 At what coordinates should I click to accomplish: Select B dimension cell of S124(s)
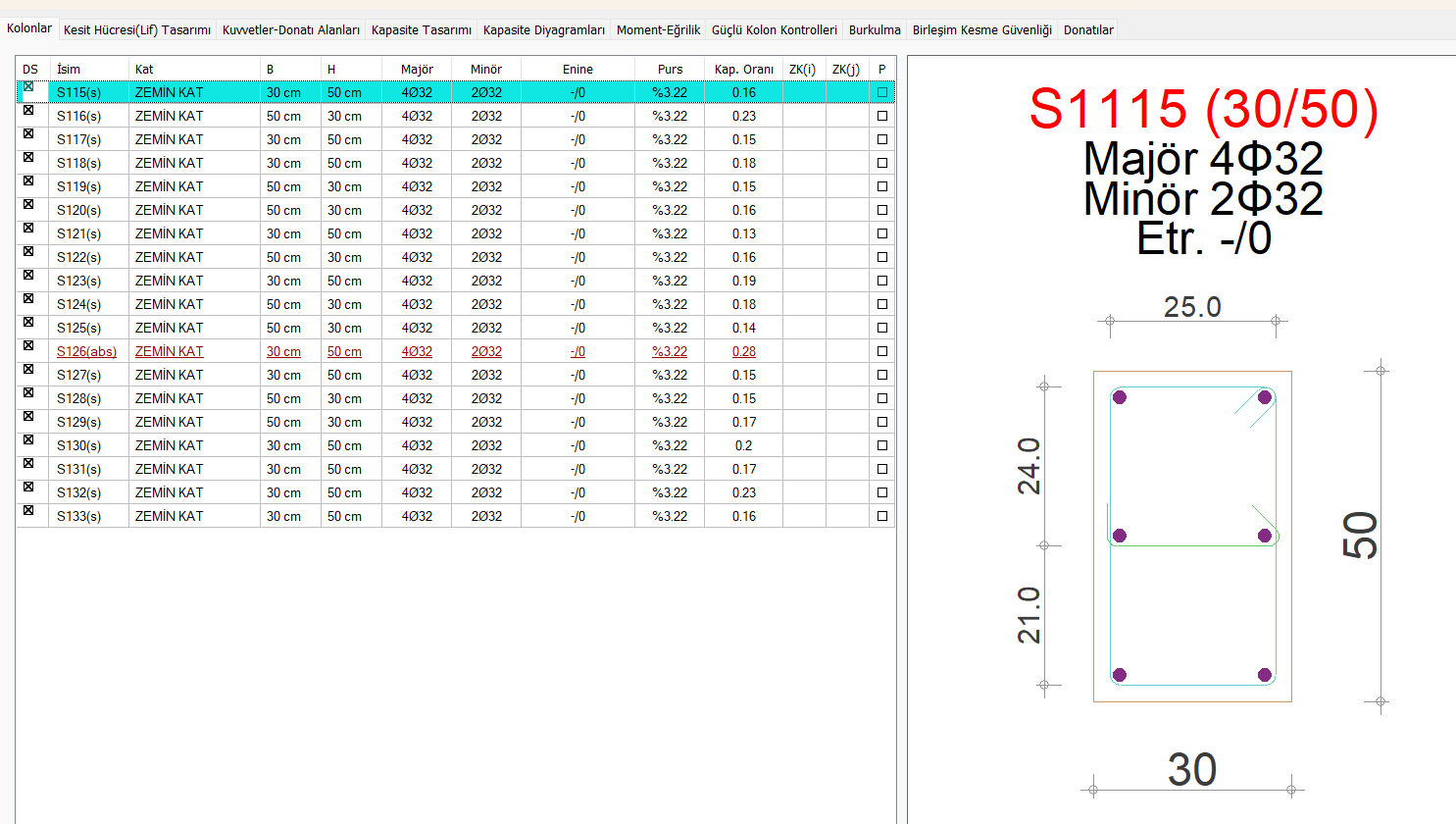tap(283, 304)
